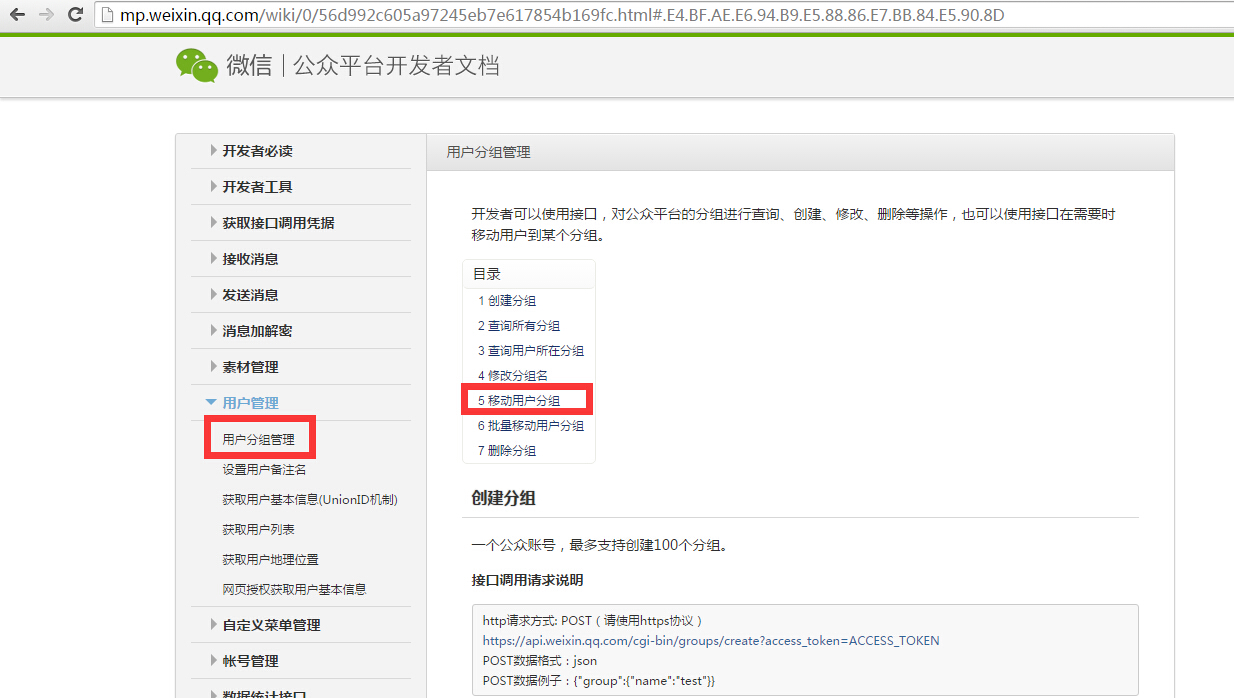Click the WeChat logo in header
This screenshot has height=698, width=1234.
(196, 65)
